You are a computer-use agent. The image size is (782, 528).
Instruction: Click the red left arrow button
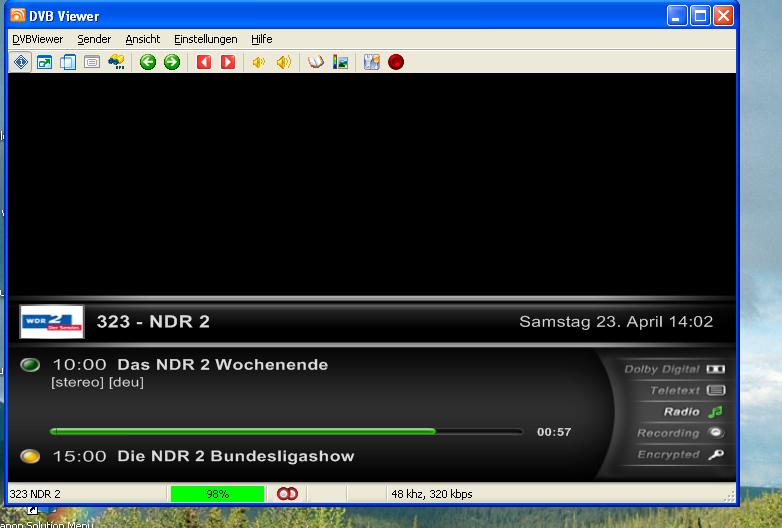203,62
